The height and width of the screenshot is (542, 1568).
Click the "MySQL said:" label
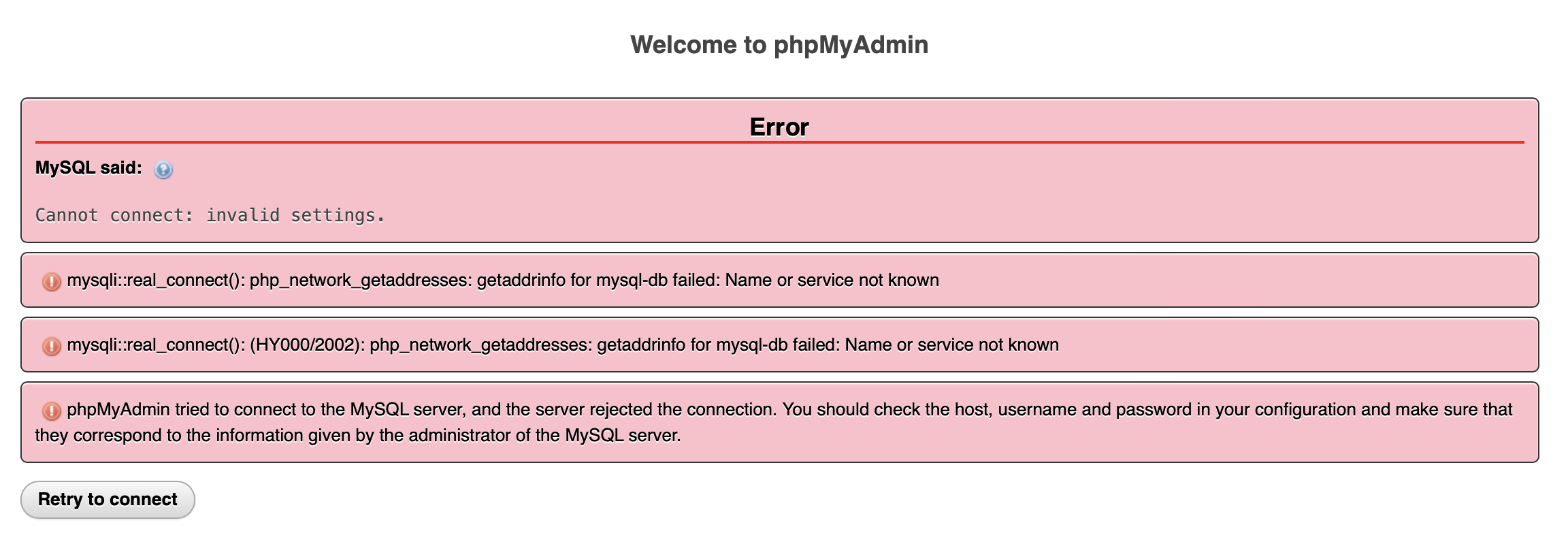pyautogui.click(x=88, y=168)
